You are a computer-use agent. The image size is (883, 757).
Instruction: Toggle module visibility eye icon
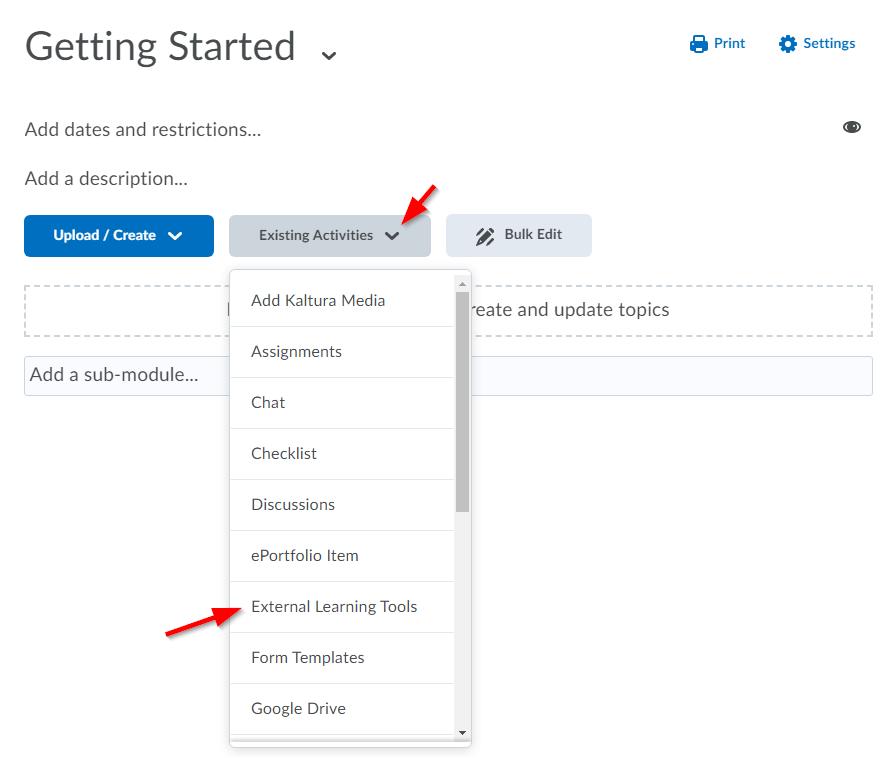click(851, 127)
